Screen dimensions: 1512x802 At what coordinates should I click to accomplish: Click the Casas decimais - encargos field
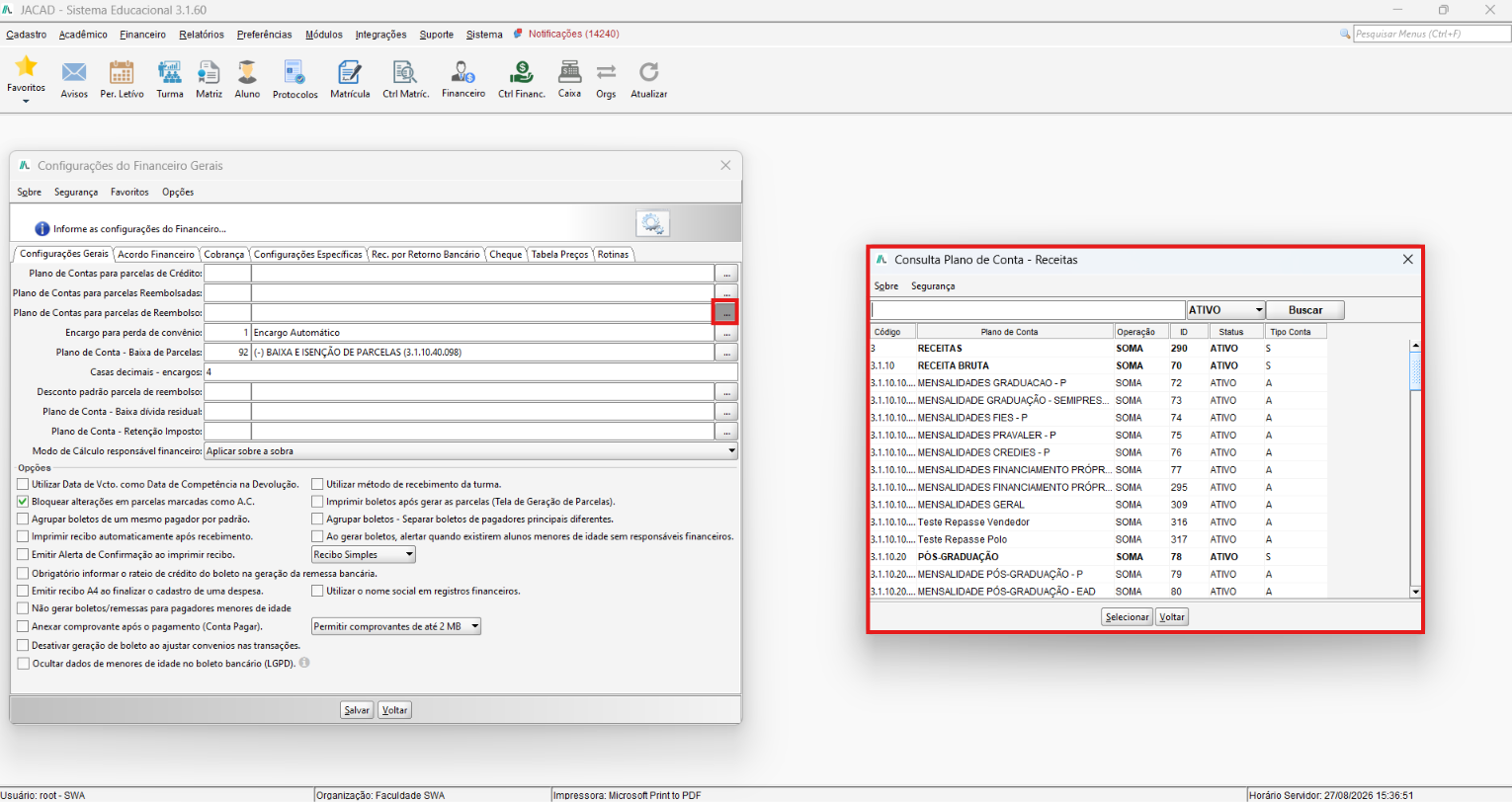[x=470, y=372]
